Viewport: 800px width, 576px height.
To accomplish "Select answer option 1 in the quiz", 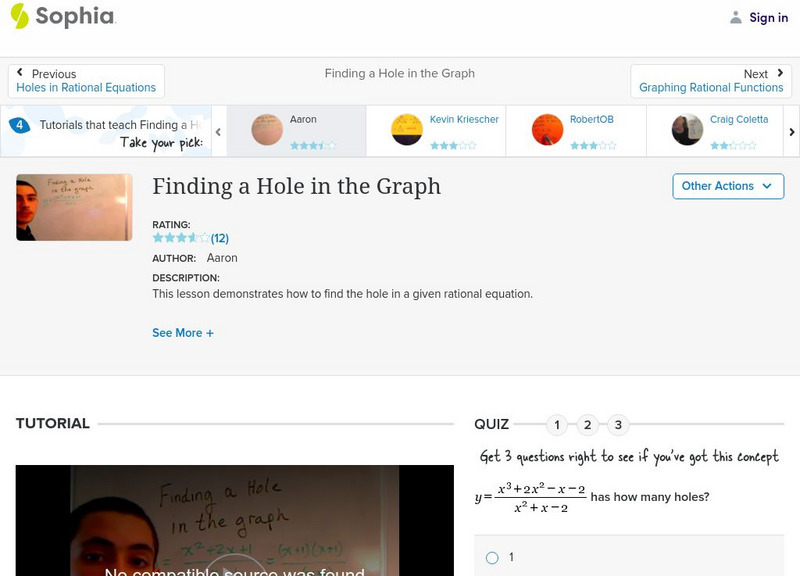I will [491, 558].
